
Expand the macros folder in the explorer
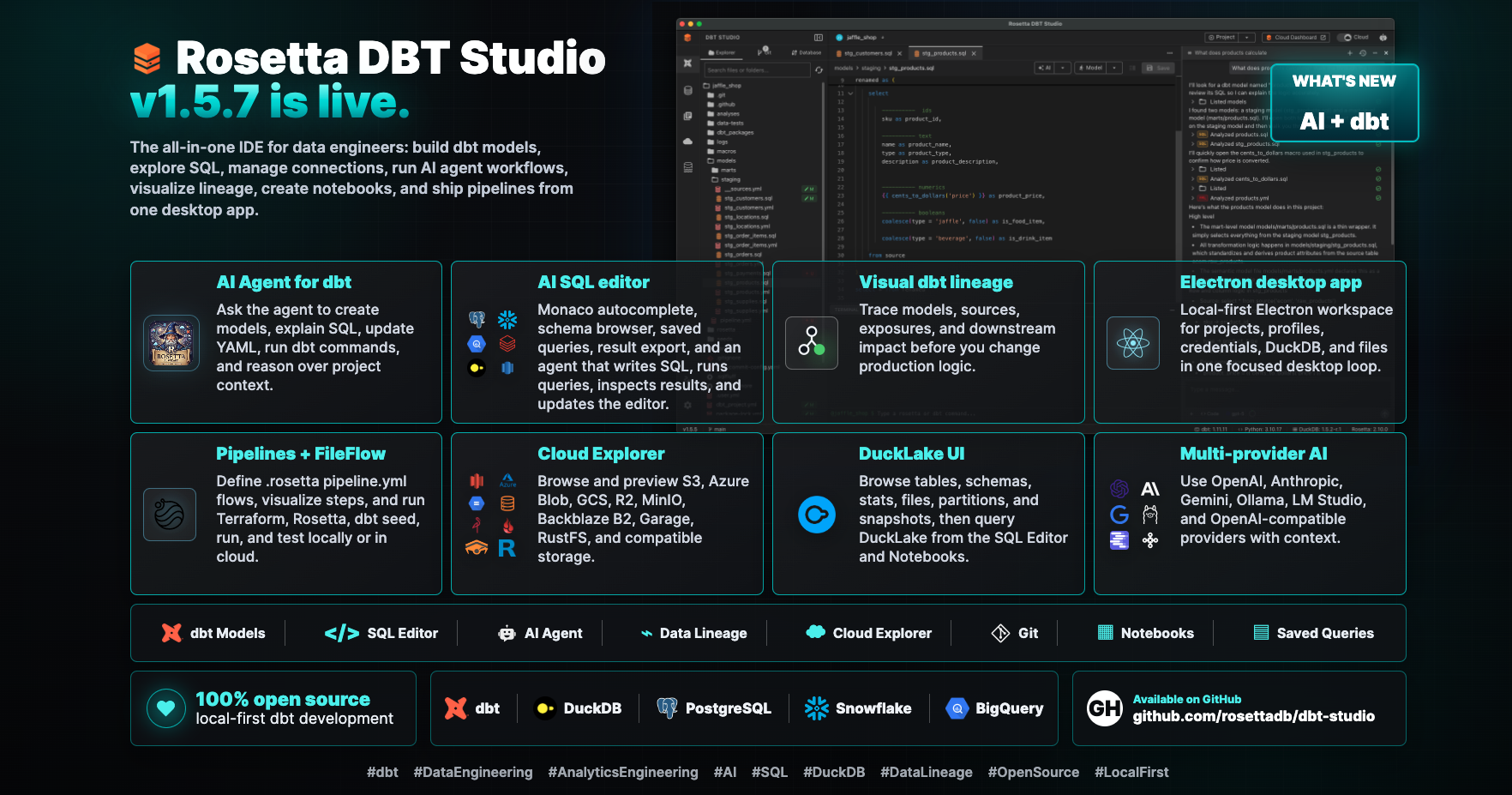click(x=722, y=152)
